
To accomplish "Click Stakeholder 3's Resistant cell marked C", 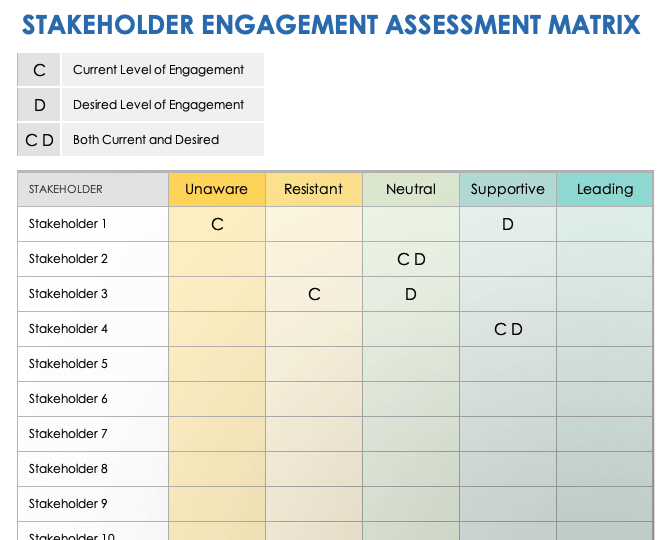I will pos(313,294).
